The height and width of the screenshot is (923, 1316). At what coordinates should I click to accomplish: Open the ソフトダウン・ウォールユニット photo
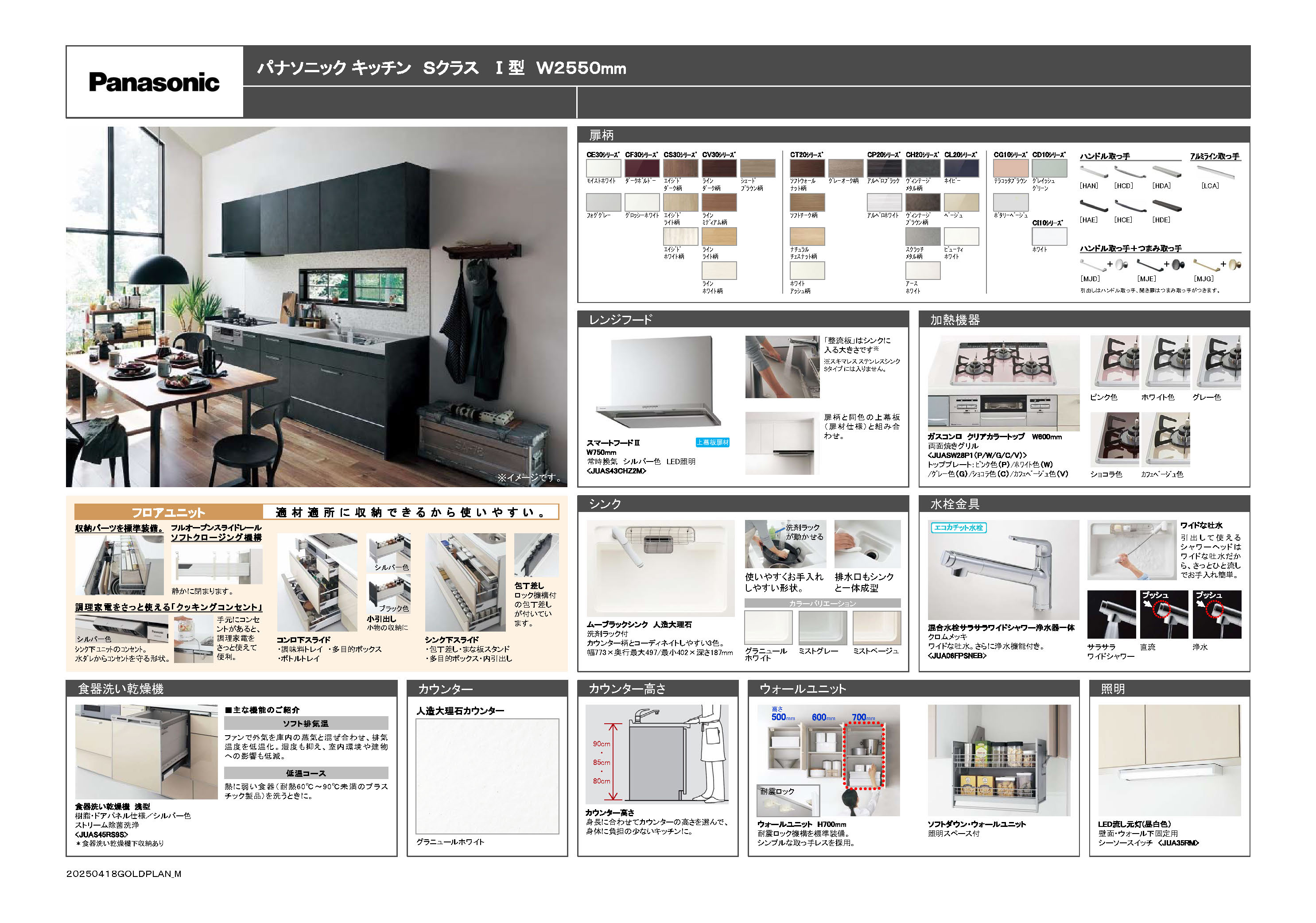click(x=998, y=760)
